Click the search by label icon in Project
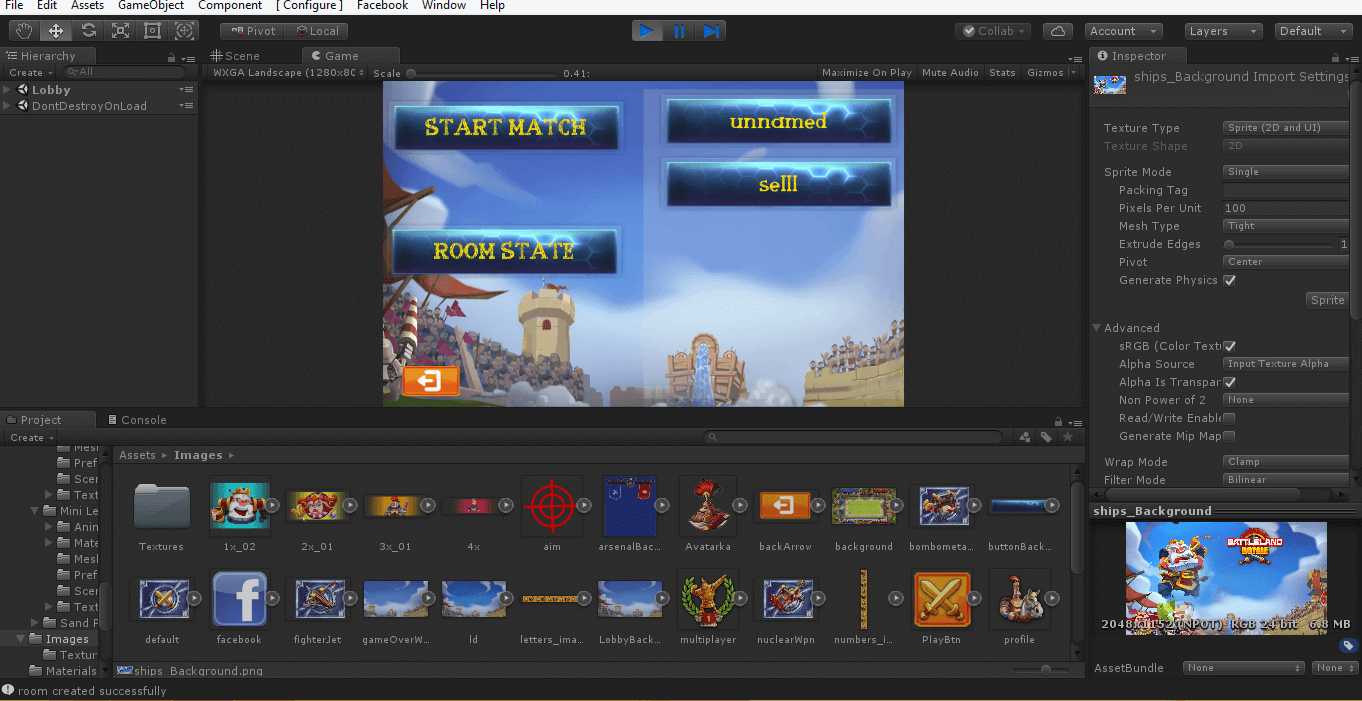1362x701 pixels. coord(1046,437)
